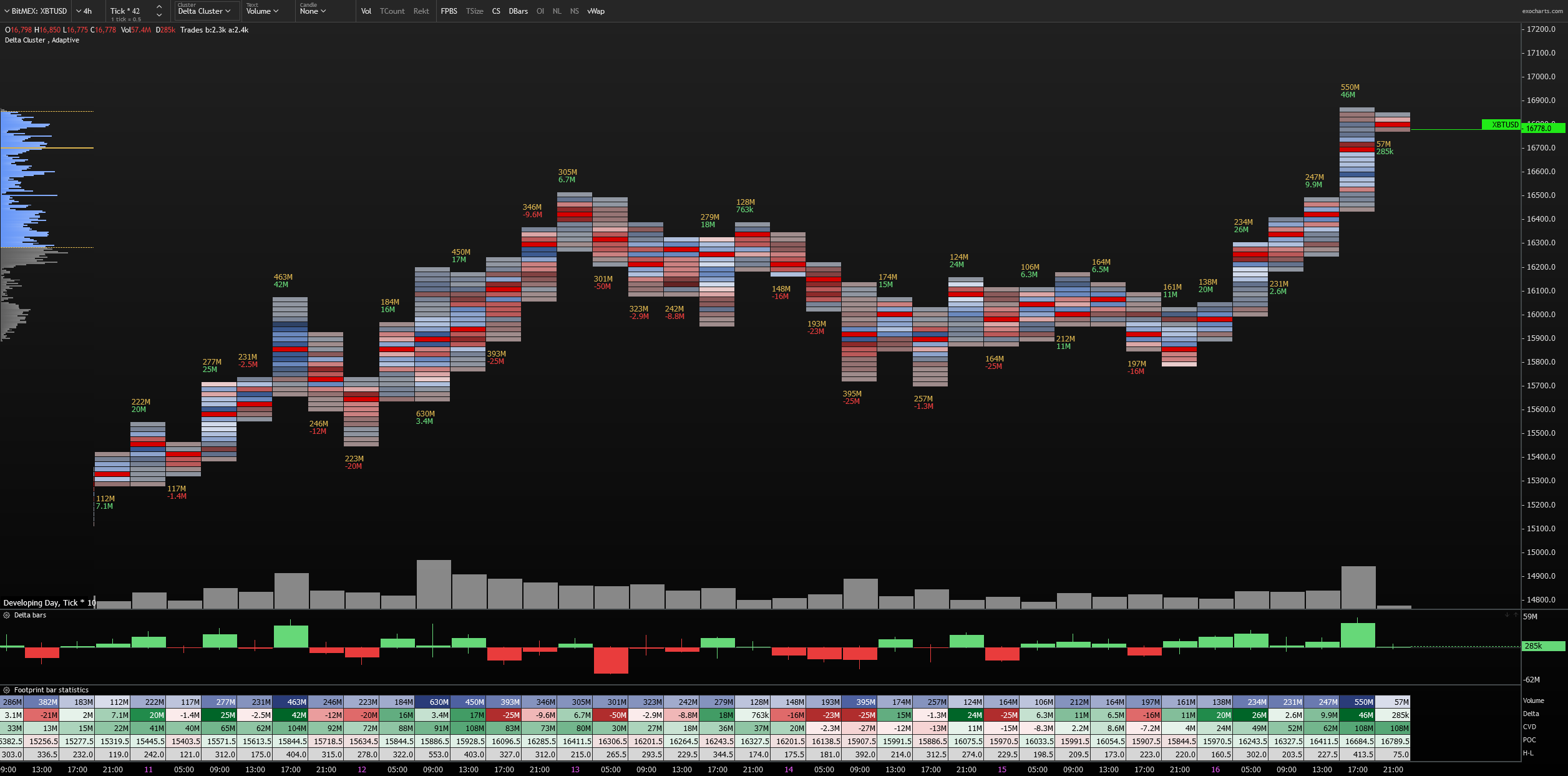Screen dimensions: 1568x776
Task: Toggle the vWap indicator
Action: click(x=595, y=11)
